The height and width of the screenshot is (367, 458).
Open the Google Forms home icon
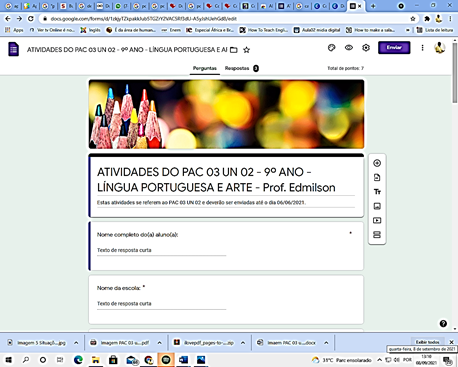pos(13,49)
